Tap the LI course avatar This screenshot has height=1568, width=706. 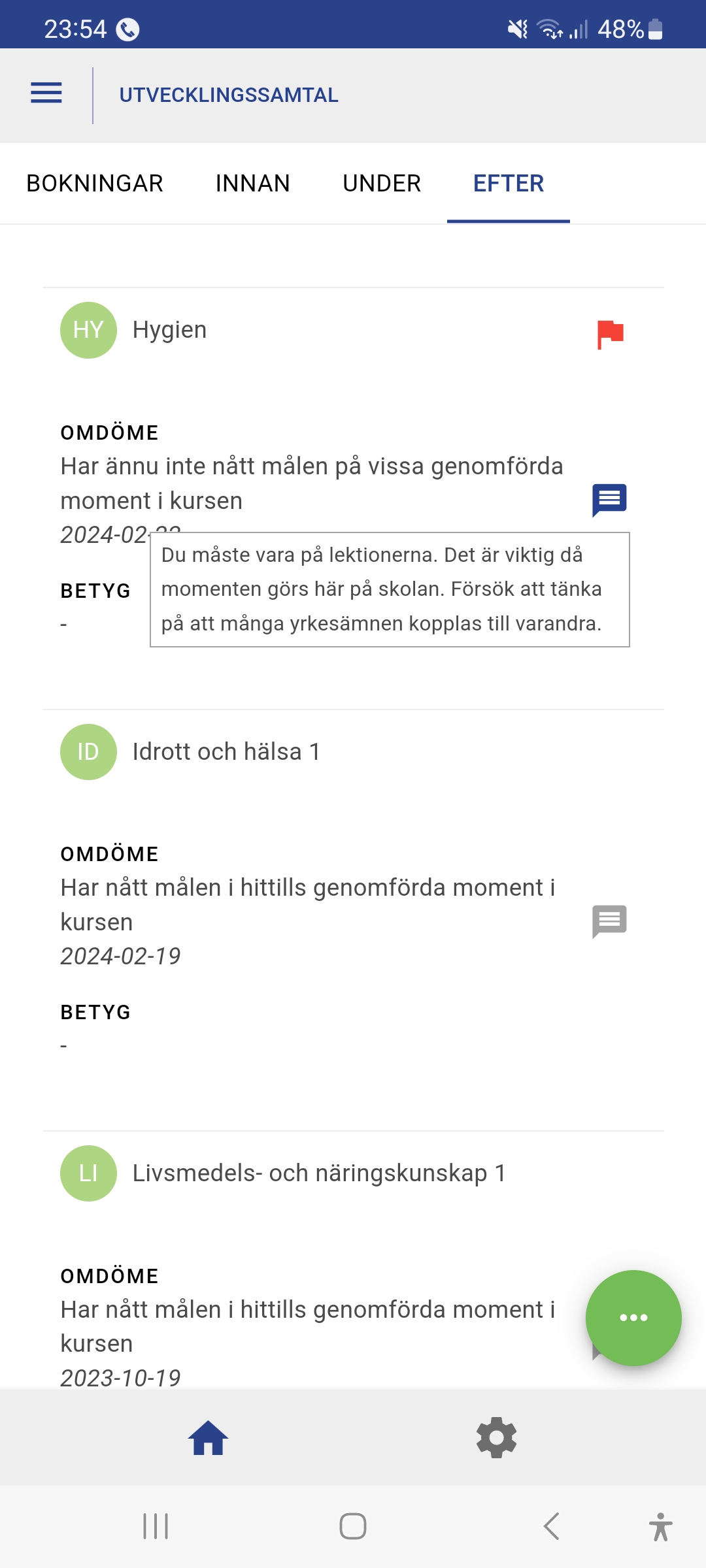coord(88,1173)
